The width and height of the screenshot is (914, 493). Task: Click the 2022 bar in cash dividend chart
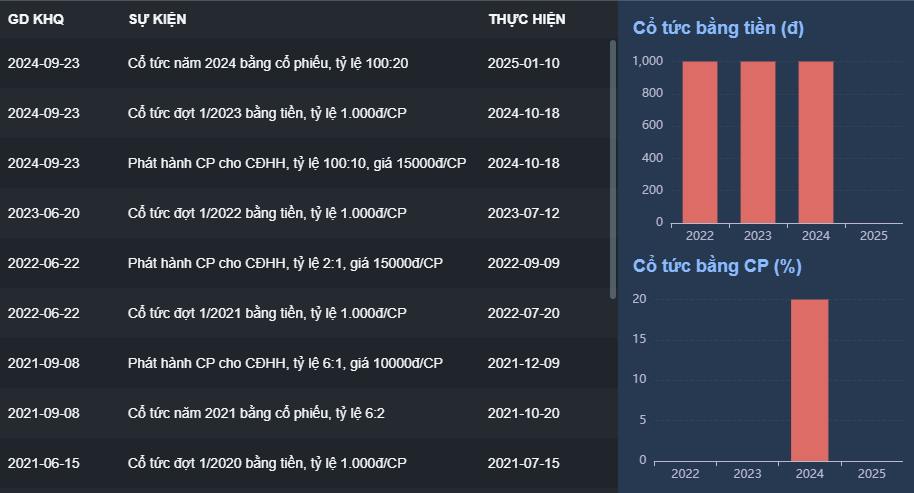[700, 142]
